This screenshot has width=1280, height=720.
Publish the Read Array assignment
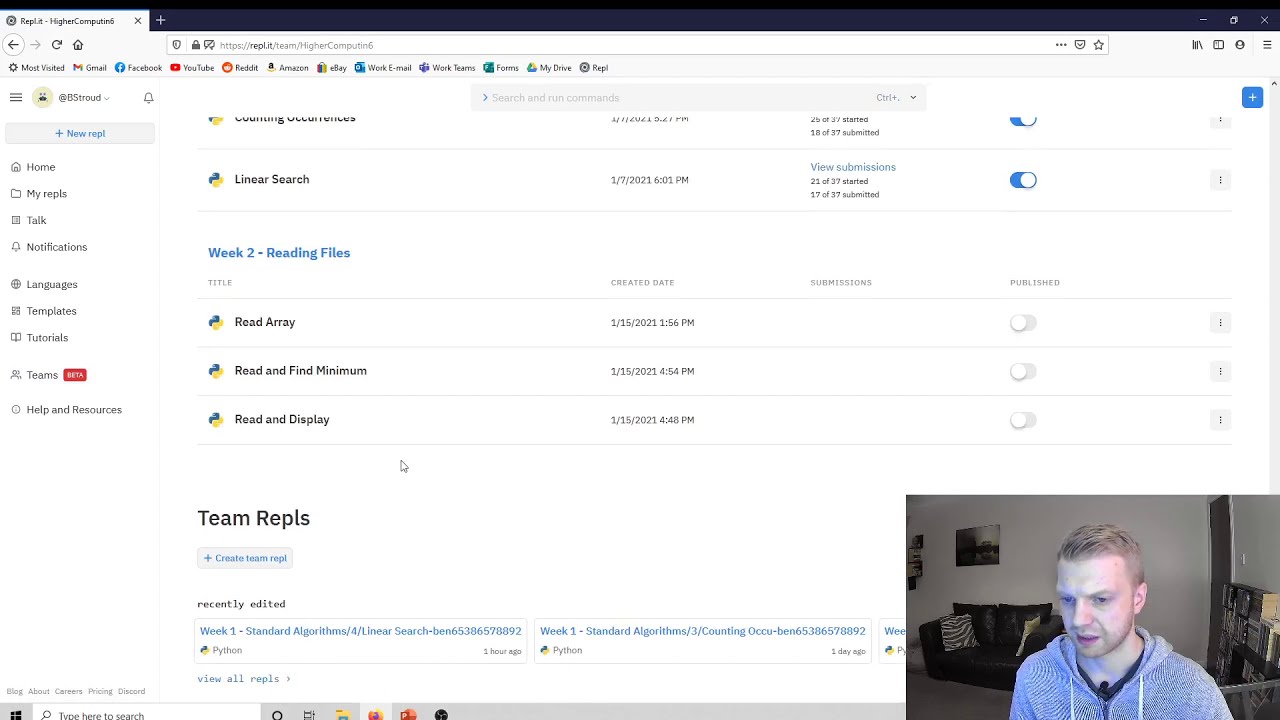(x=1023, y=323)
